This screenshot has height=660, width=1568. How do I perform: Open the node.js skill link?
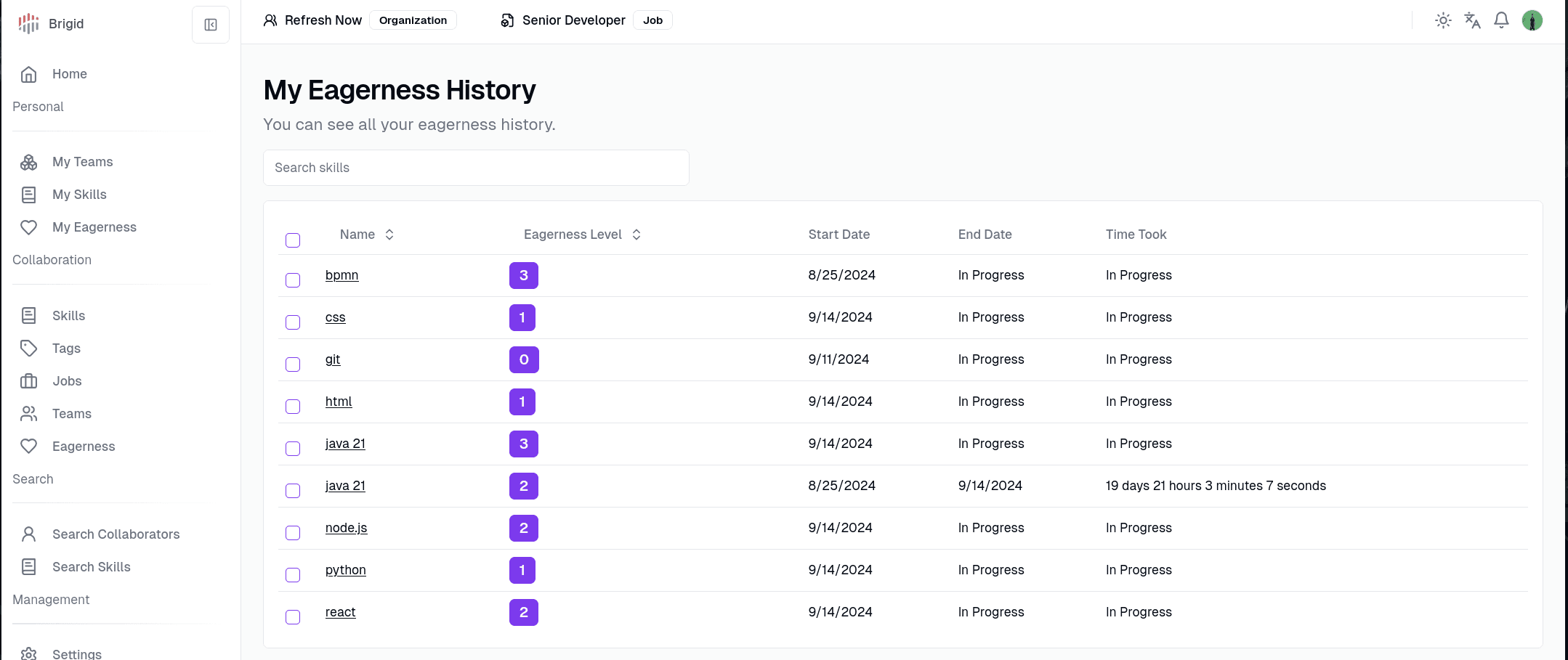[x=346, y=528]
